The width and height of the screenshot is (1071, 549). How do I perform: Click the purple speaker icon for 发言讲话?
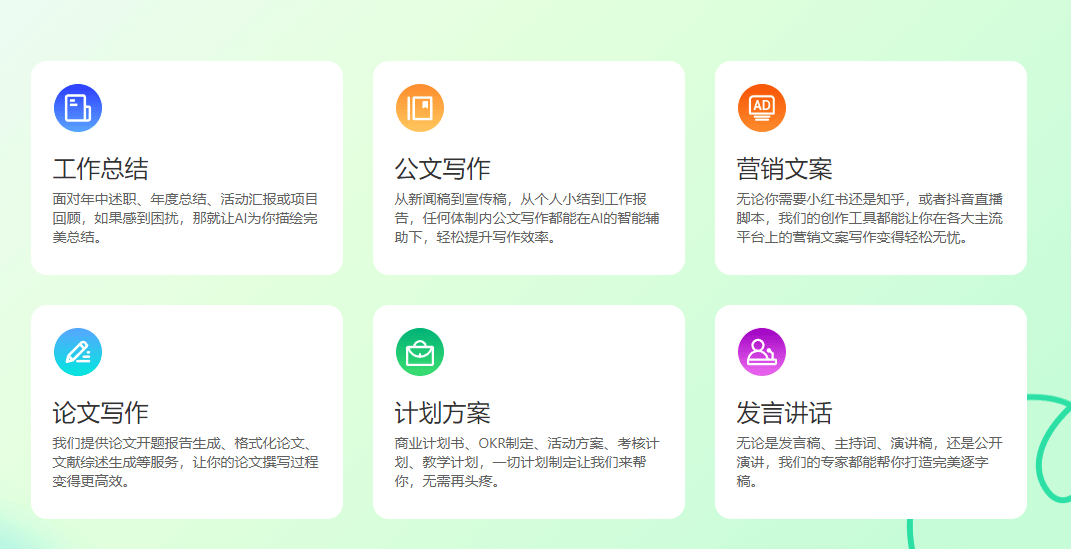click(762, 352)
